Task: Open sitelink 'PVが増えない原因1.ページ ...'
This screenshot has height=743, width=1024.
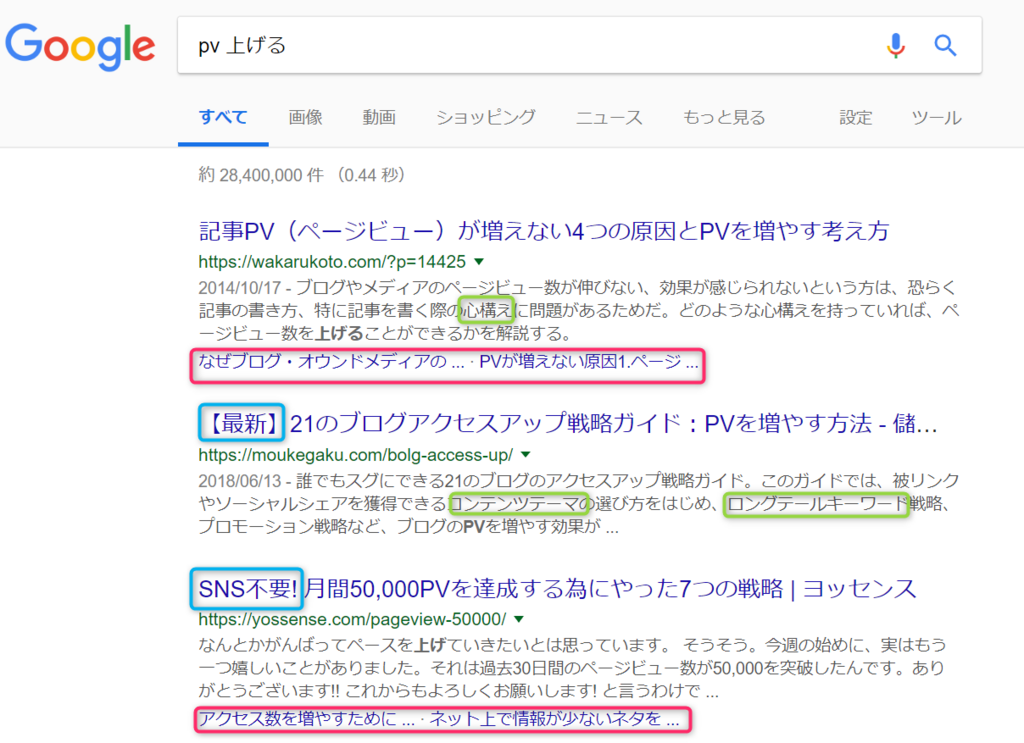Action: (x=588, y=361)
